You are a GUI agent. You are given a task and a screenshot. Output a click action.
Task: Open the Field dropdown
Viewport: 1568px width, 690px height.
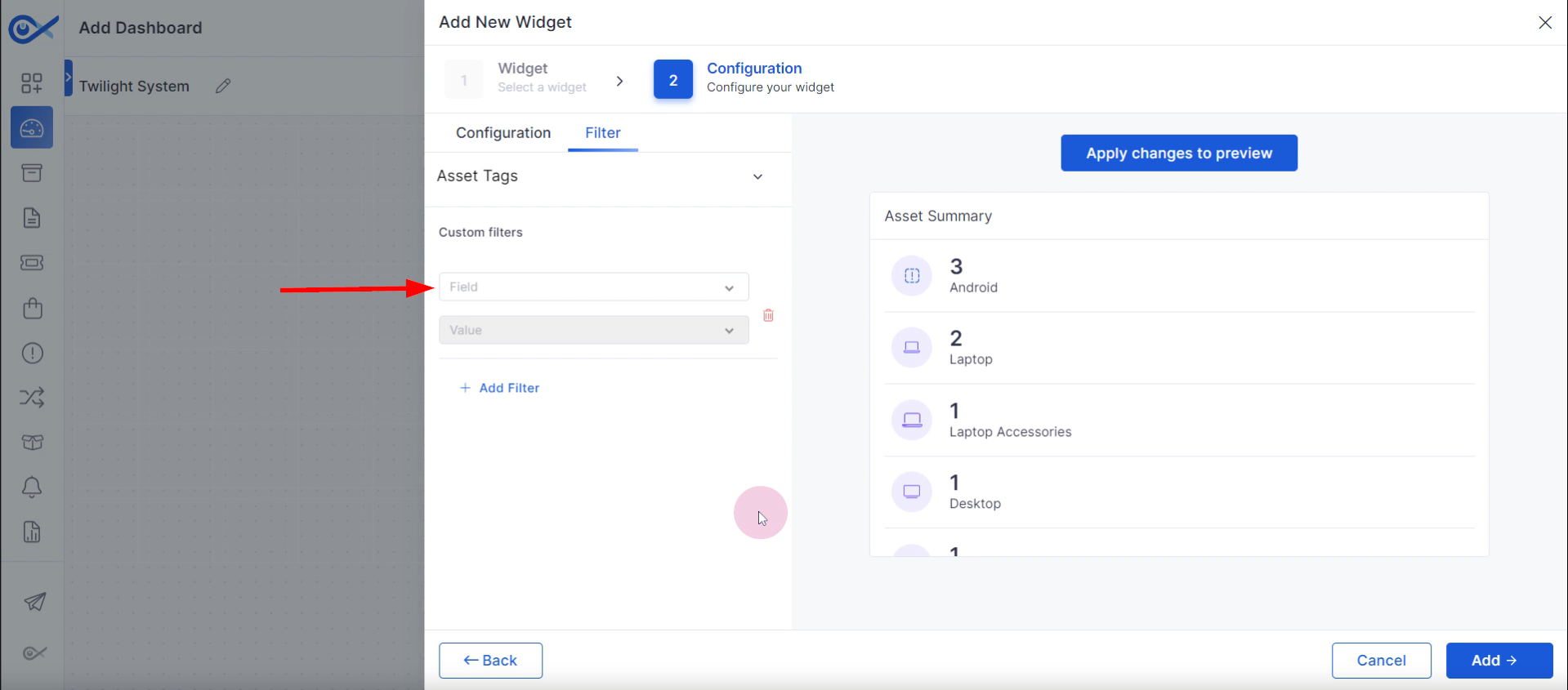point(594,287)
